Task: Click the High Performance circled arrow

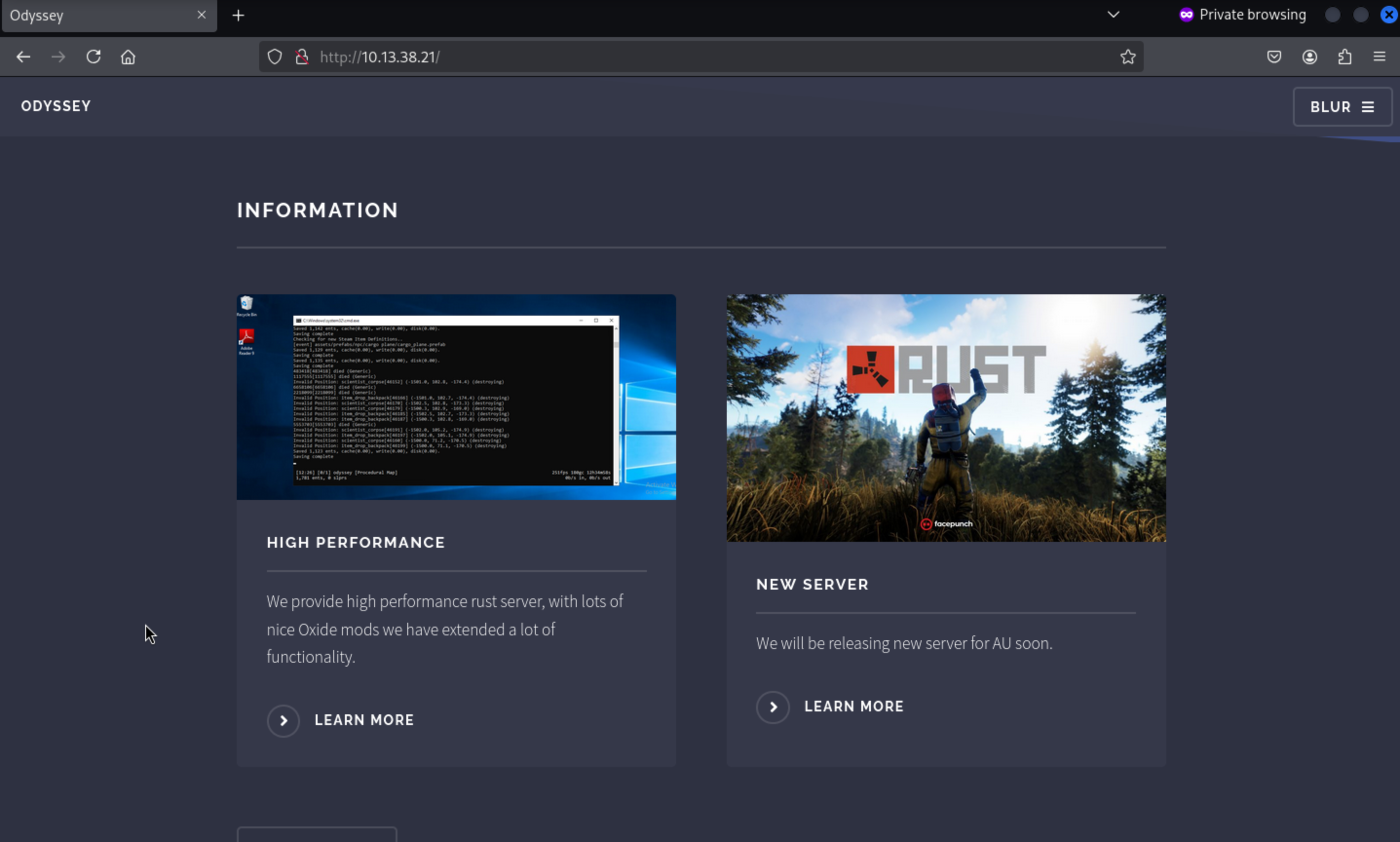Action: tap(283, 721)
